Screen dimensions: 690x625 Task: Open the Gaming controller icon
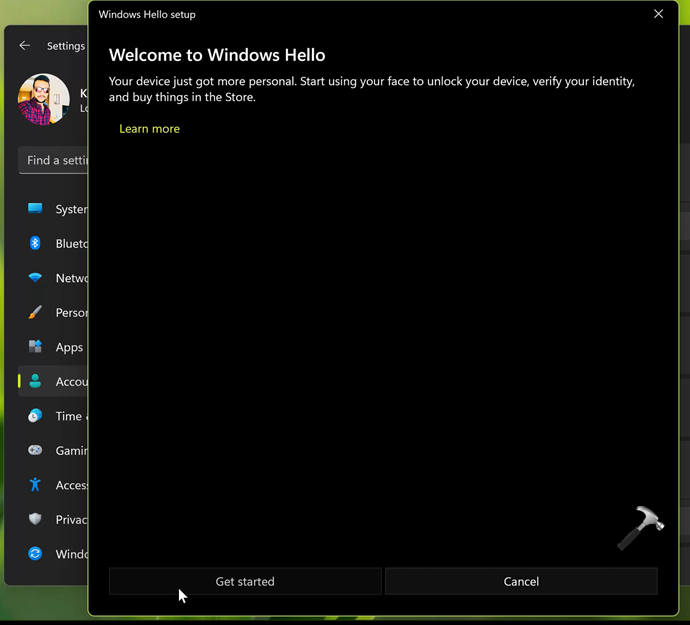(x=35, y=450)
